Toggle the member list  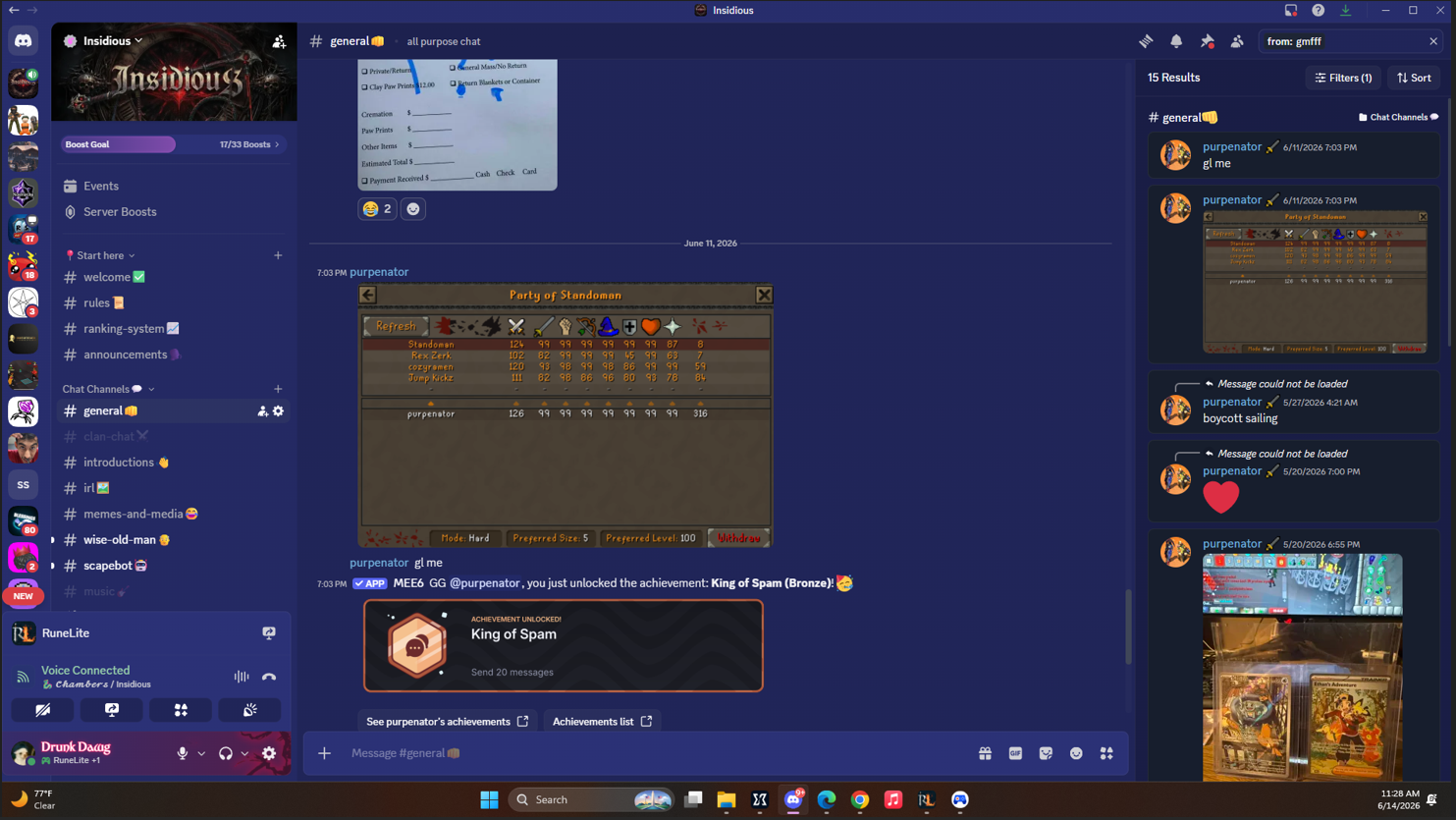(x=1237, y=41)
